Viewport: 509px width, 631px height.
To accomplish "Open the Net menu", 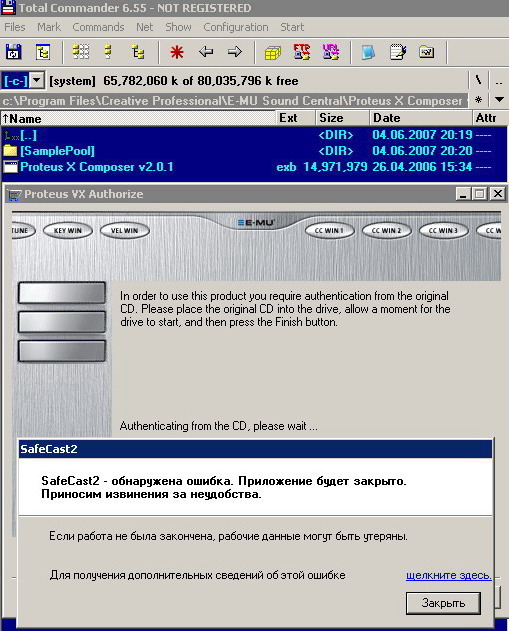I will (144, 27).
